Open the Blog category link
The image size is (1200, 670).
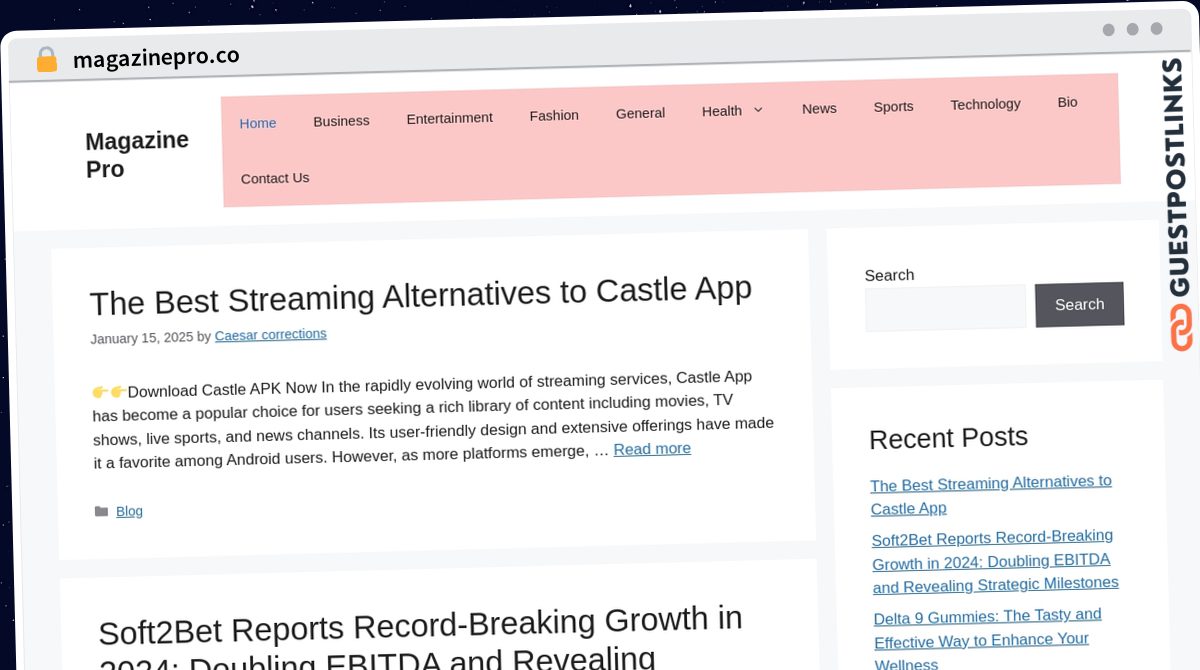[x=129, y=511]
